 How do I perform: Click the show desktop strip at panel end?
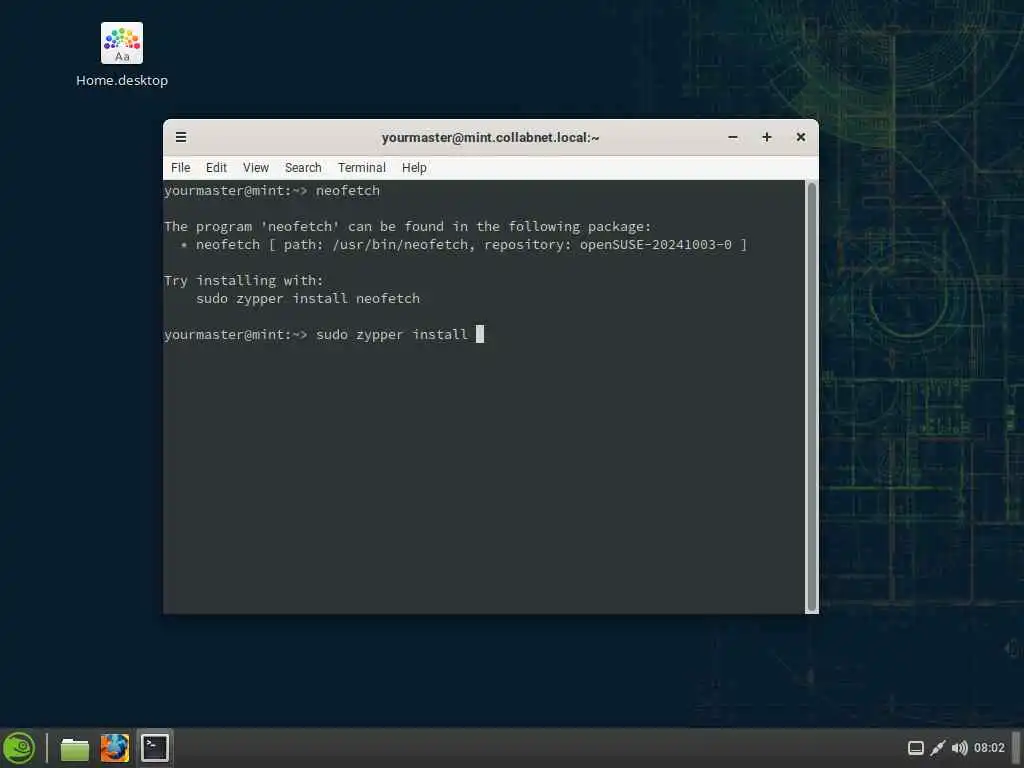1016,748
